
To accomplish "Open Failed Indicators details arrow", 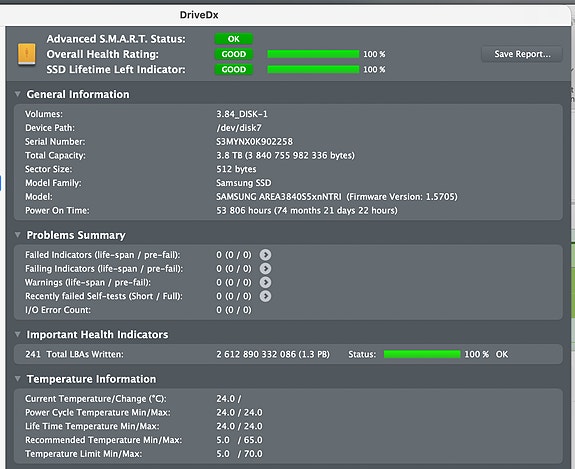I will [x=265, y=254].
